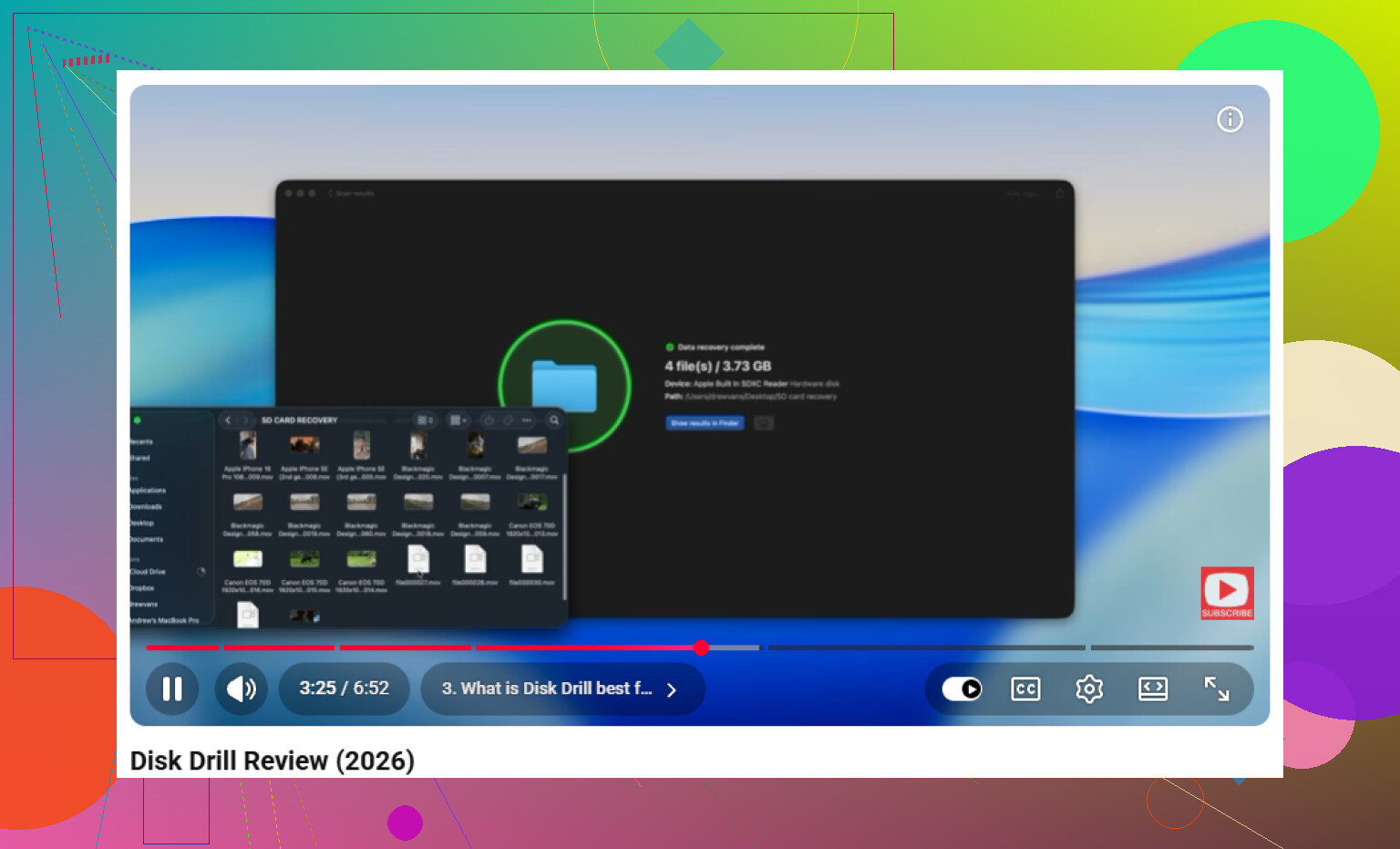Expand chapter '3. What is Disk Drill best f...'
This screenshot has width=1400, height=849.
562,689
